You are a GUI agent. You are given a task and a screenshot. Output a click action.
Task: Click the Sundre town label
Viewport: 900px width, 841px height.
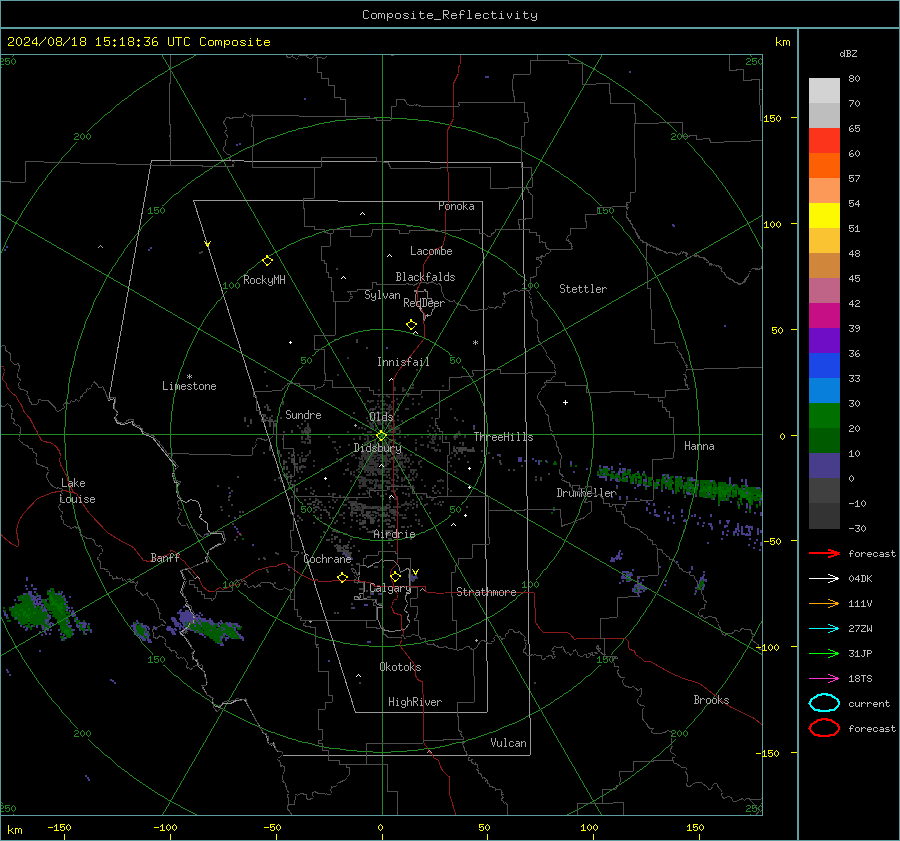tap(303, 414)
